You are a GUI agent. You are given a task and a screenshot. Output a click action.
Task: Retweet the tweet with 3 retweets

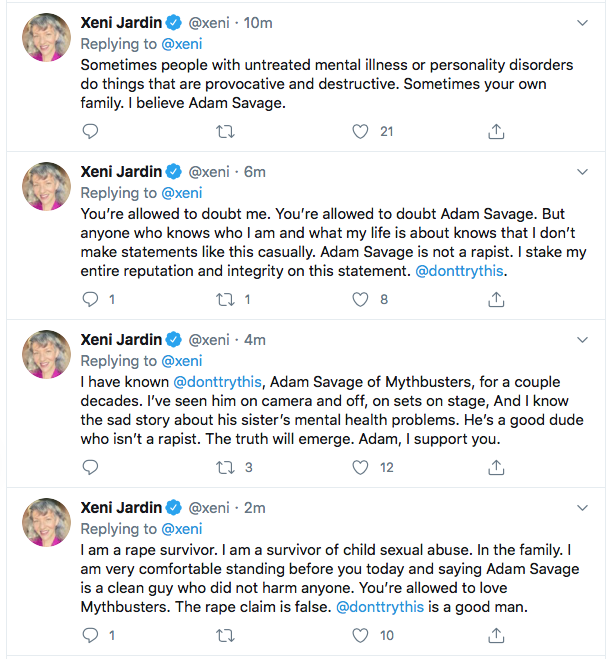click(225, 467)
